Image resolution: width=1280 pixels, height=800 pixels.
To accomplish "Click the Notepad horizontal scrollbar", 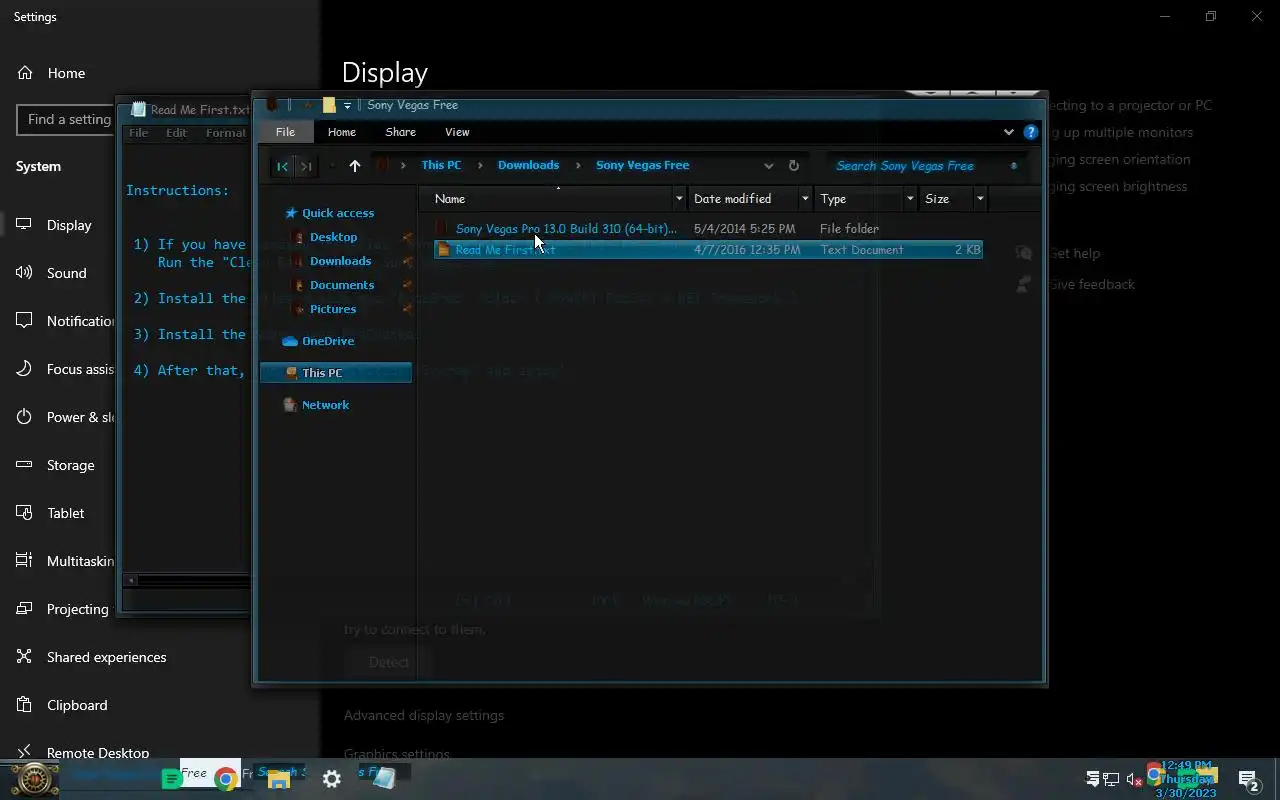I will click(x=187, y=580).
